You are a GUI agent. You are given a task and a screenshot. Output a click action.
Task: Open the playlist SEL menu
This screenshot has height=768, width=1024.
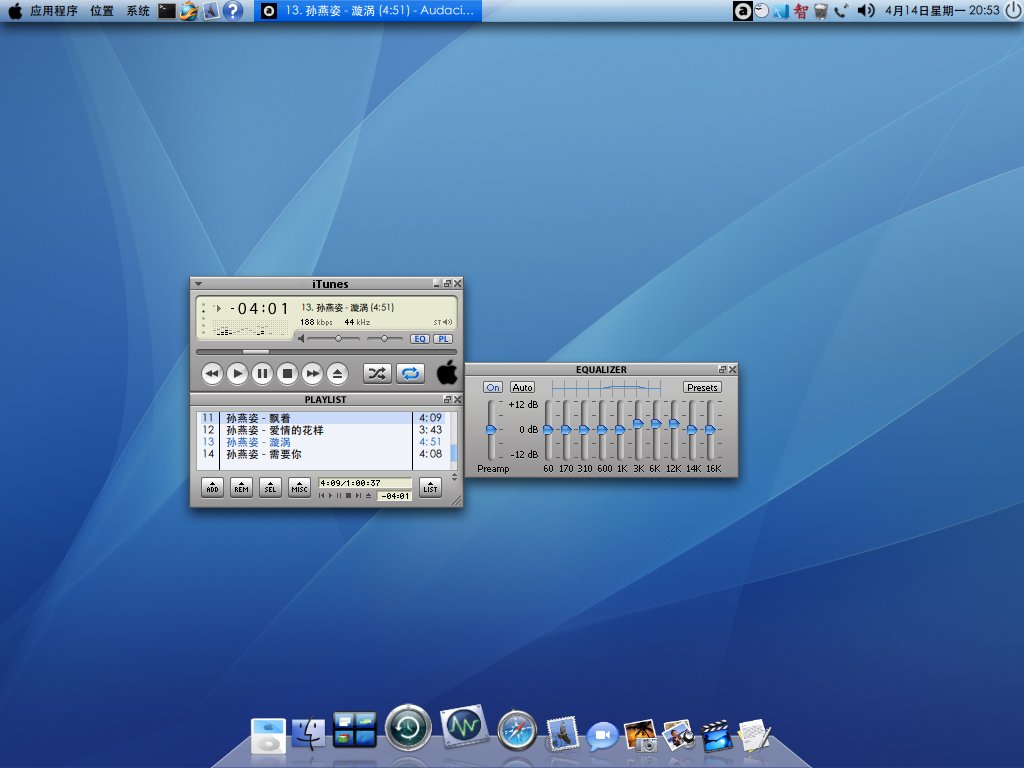(x=270, y=487)
